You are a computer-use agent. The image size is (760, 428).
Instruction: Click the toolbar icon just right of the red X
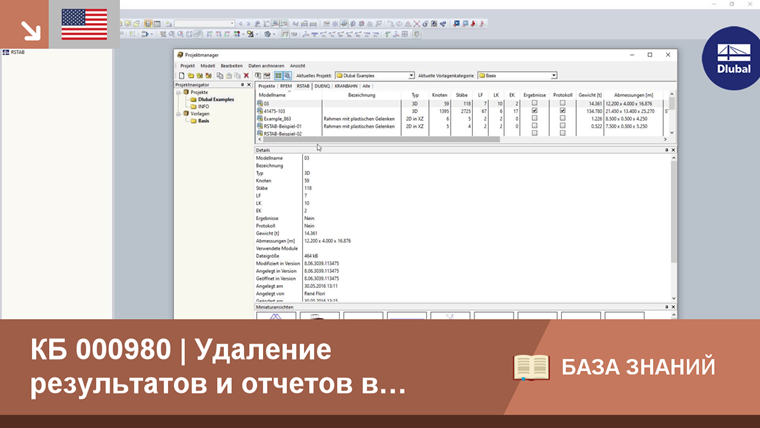tap(258, 76)
